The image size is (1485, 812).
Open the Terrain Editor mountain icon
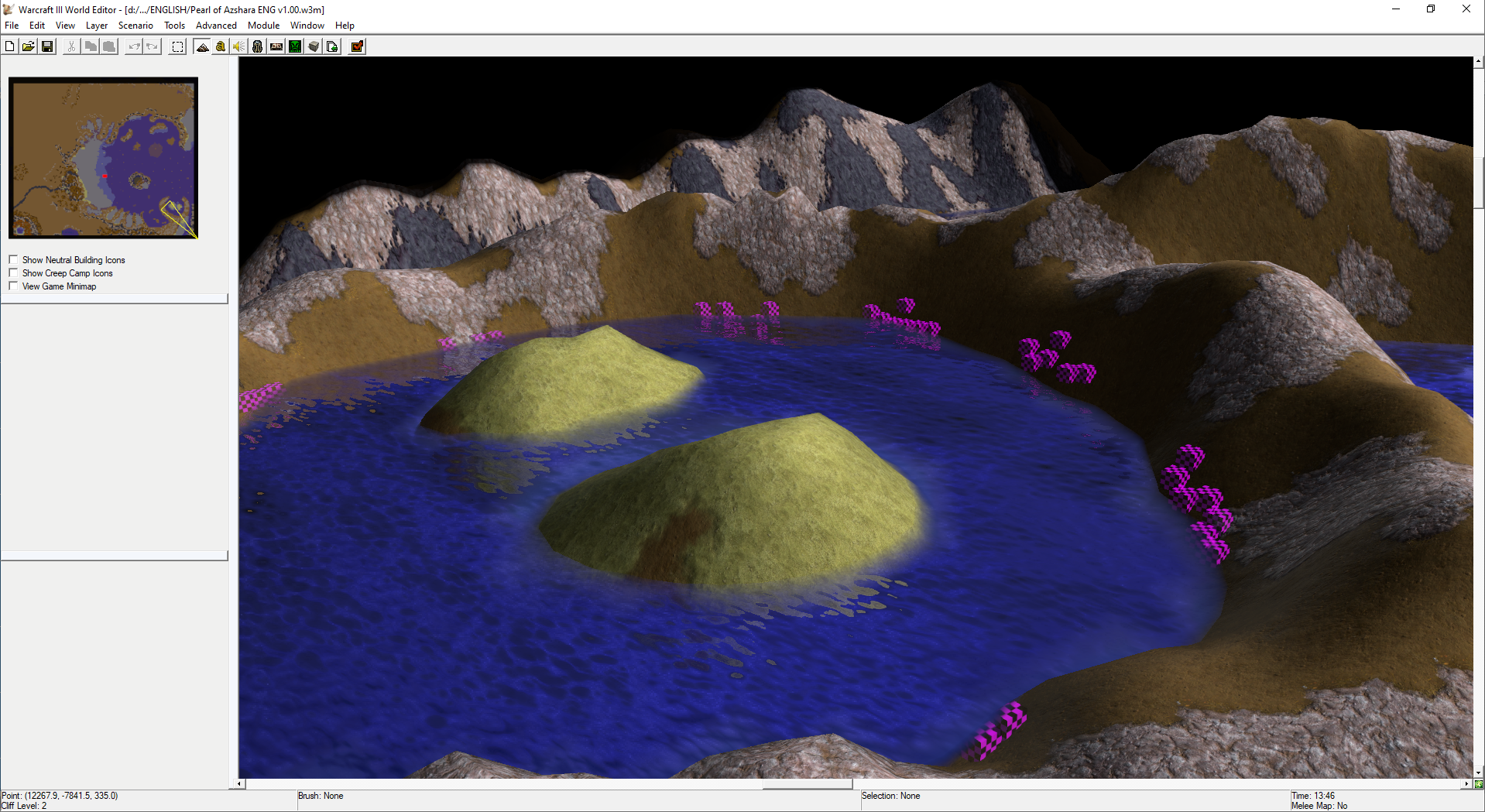(202, 46)
